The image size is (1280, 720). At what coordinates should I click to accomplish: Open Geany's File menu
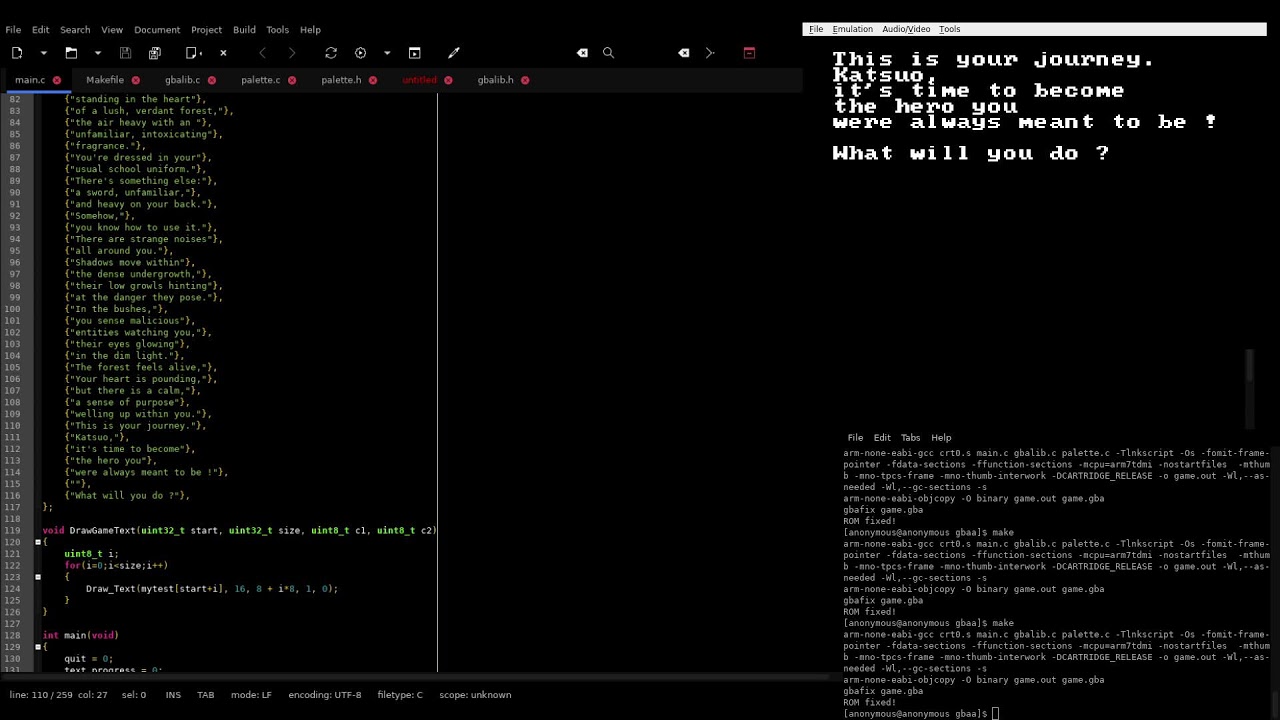13,30
